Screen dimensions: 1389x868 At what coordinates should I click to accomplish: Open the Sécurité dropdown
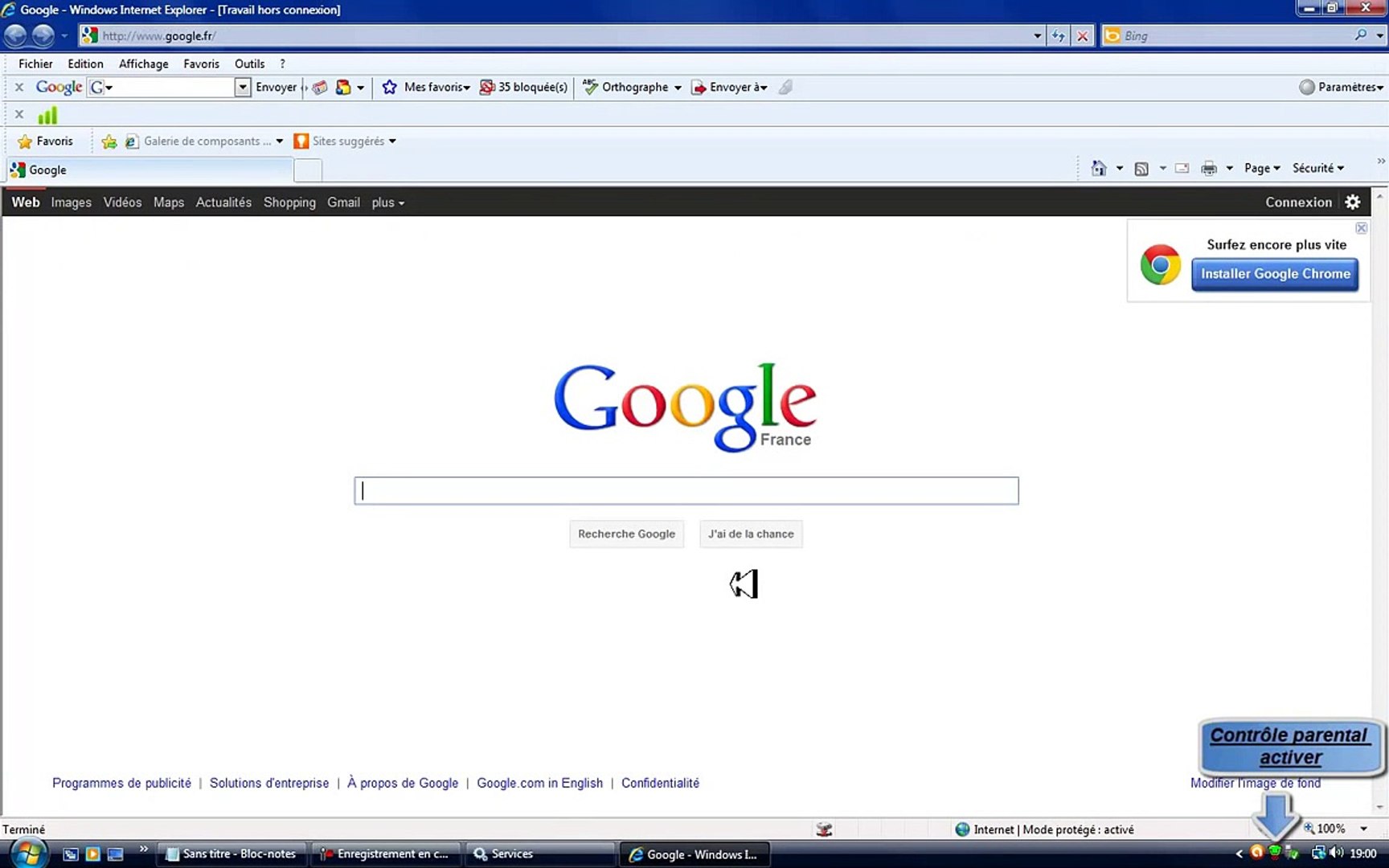[1317, 168]
